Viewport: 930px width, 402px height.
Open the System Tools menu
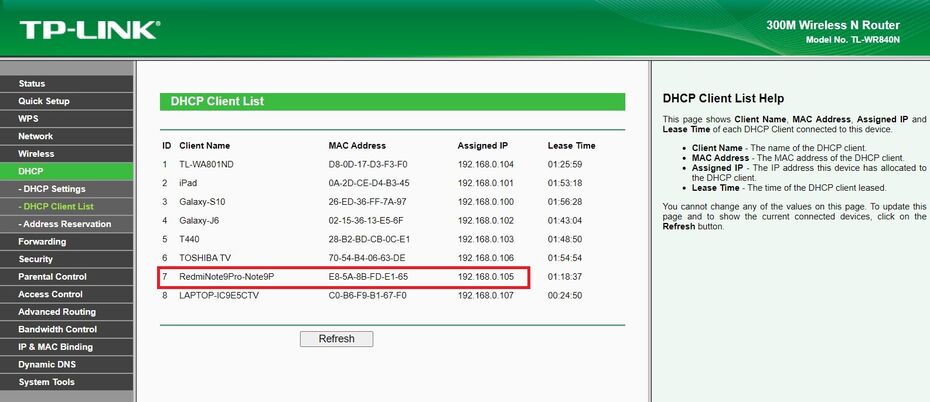[66, 382]
